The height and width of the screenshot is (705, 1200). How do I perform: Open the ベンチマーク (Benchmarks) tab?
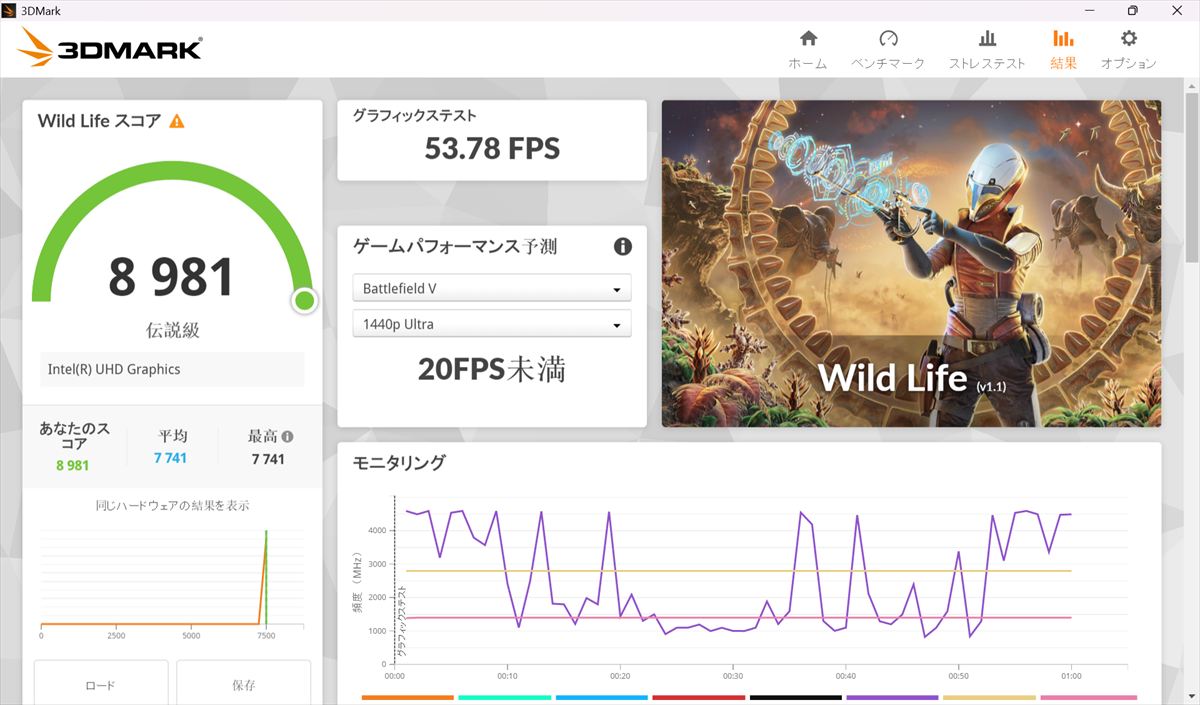(888, 49)
